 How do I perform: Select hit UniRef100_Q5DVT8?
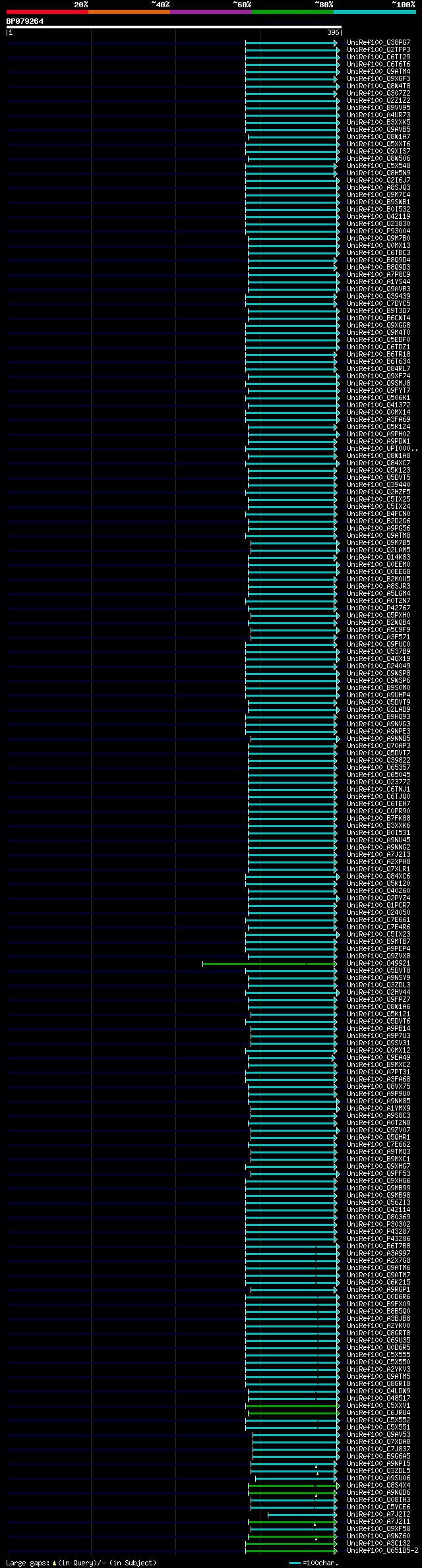(x=378, y=971)
